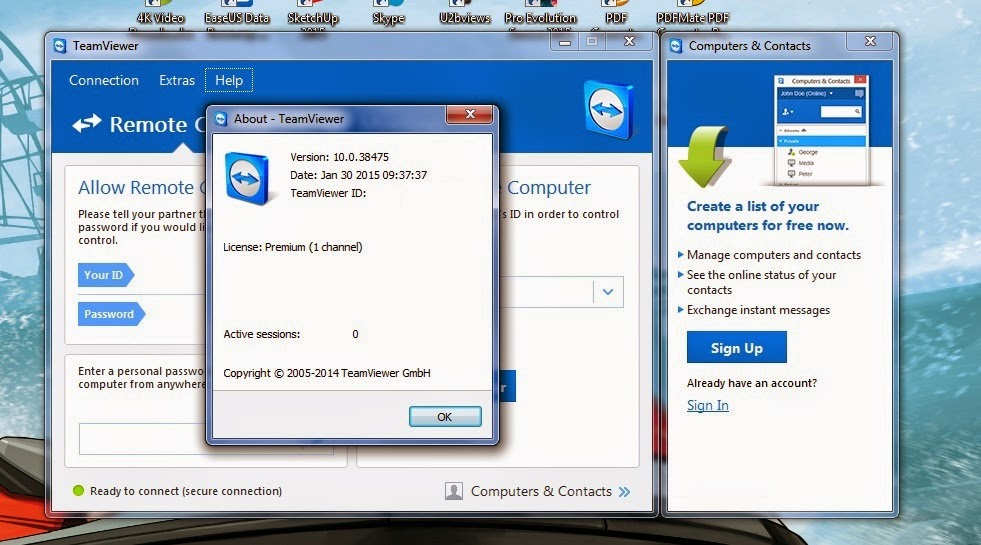Click the Skype desktop shortcut
The width and height of the screenshot is (981, 545).
[388, 14]
